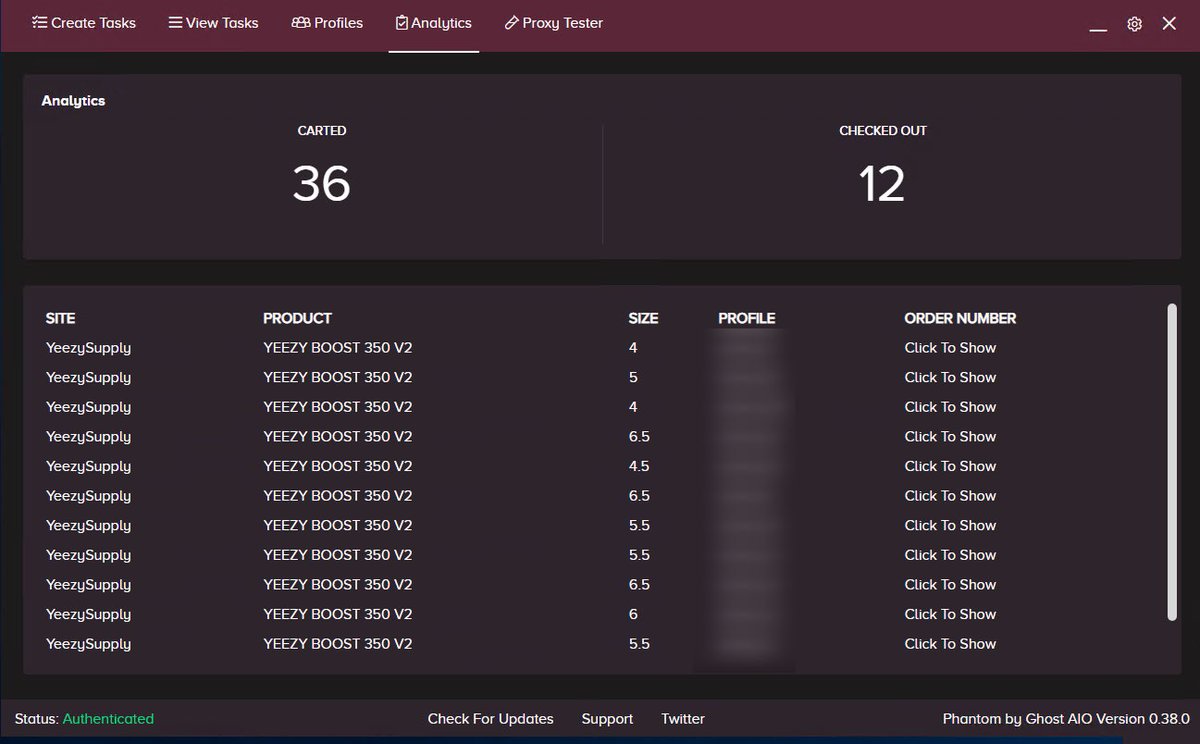This screenshot has width=1200, height=744.
Task: Minimize the Phantom window
Action: tap(1098, 30)
